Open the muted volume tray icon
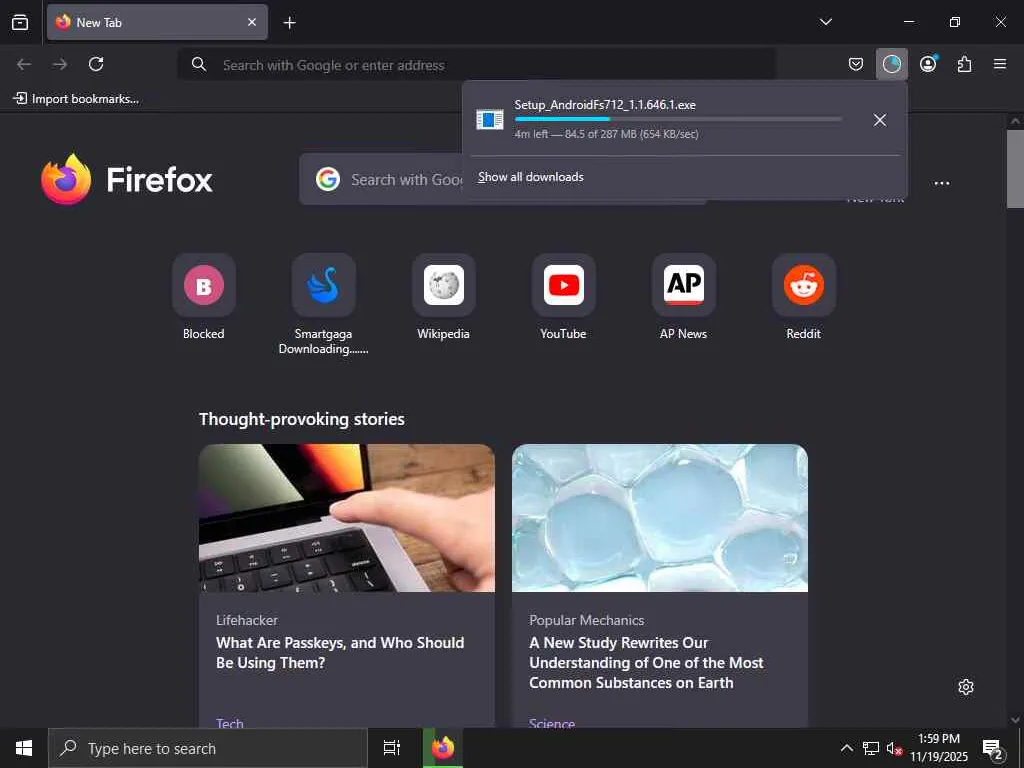The width and height of the screenshot is (1024, 768). tap(894, 748)
